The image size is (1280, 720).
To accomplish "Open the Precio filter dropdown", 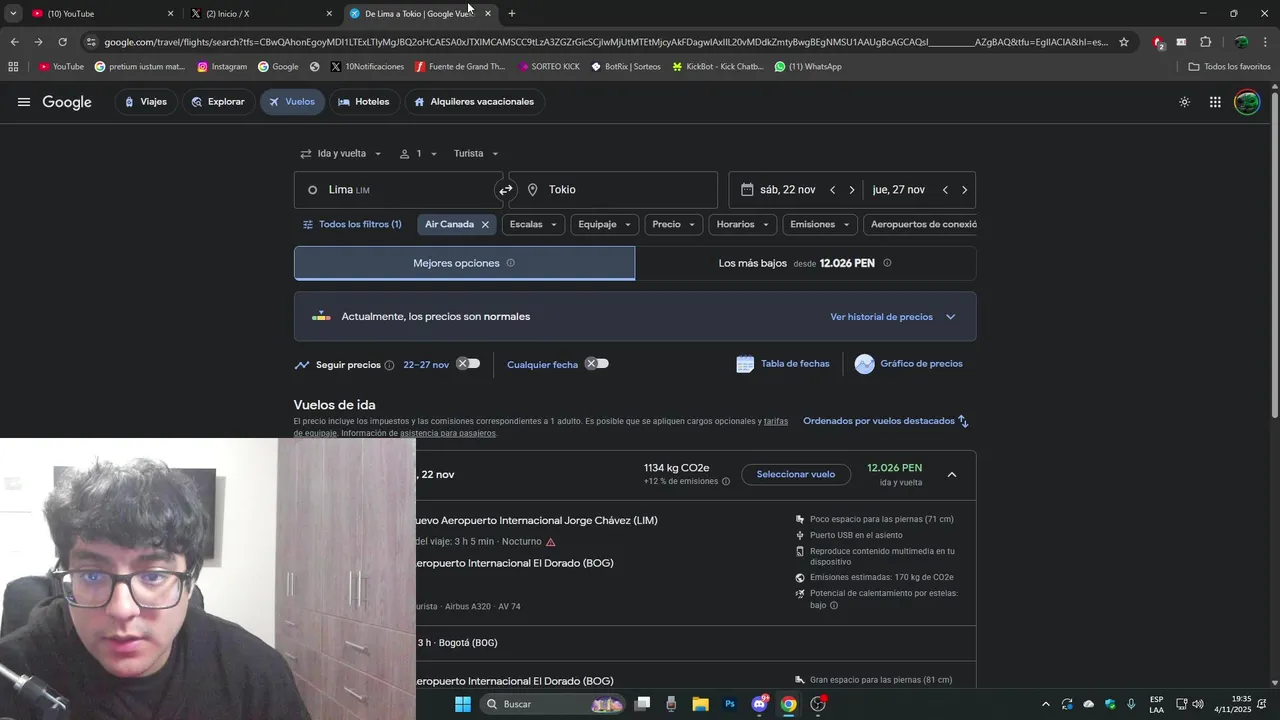I will pyautogui.click(x=674, y=225).
